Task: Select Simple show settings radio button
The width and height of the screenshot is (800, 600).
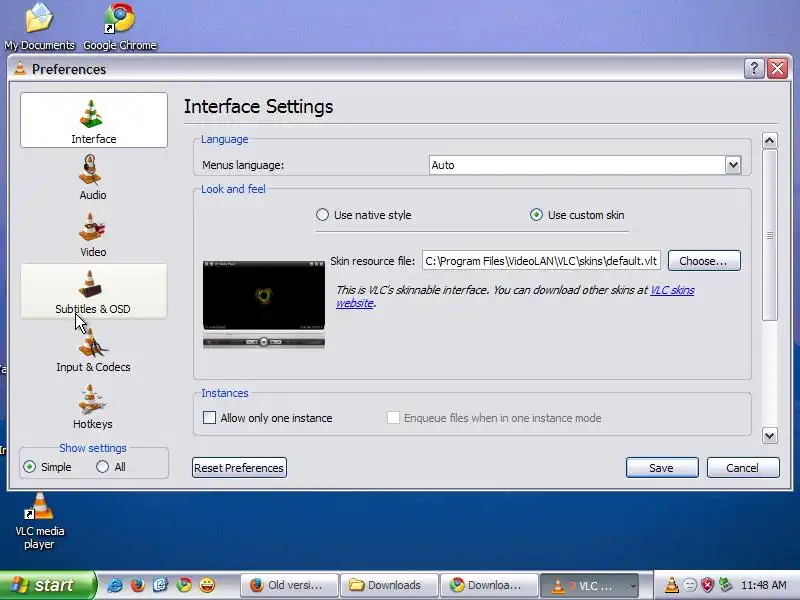Action: (x=30, y=467)
